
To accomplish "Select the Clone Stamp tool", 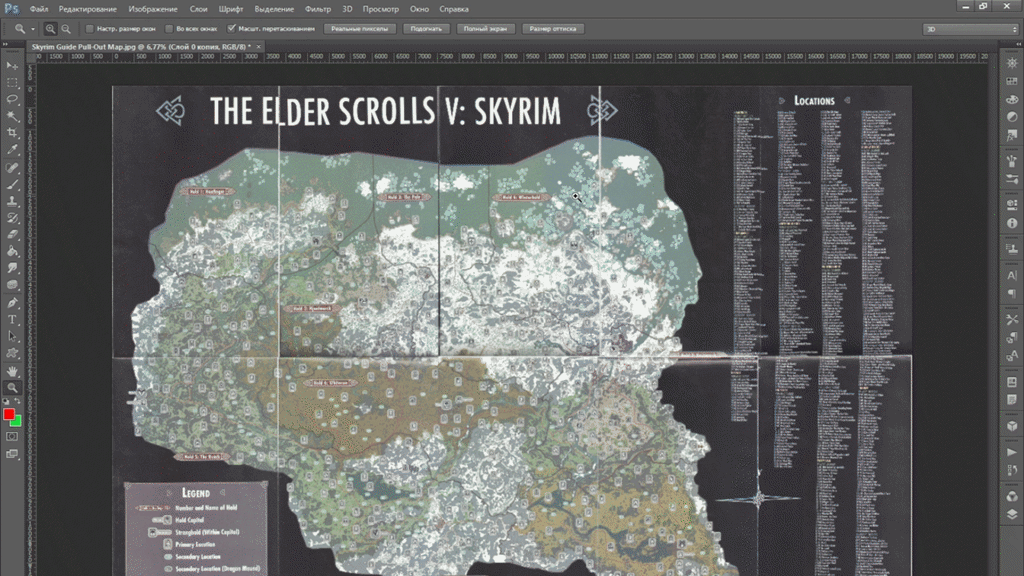I will point(12,201).
